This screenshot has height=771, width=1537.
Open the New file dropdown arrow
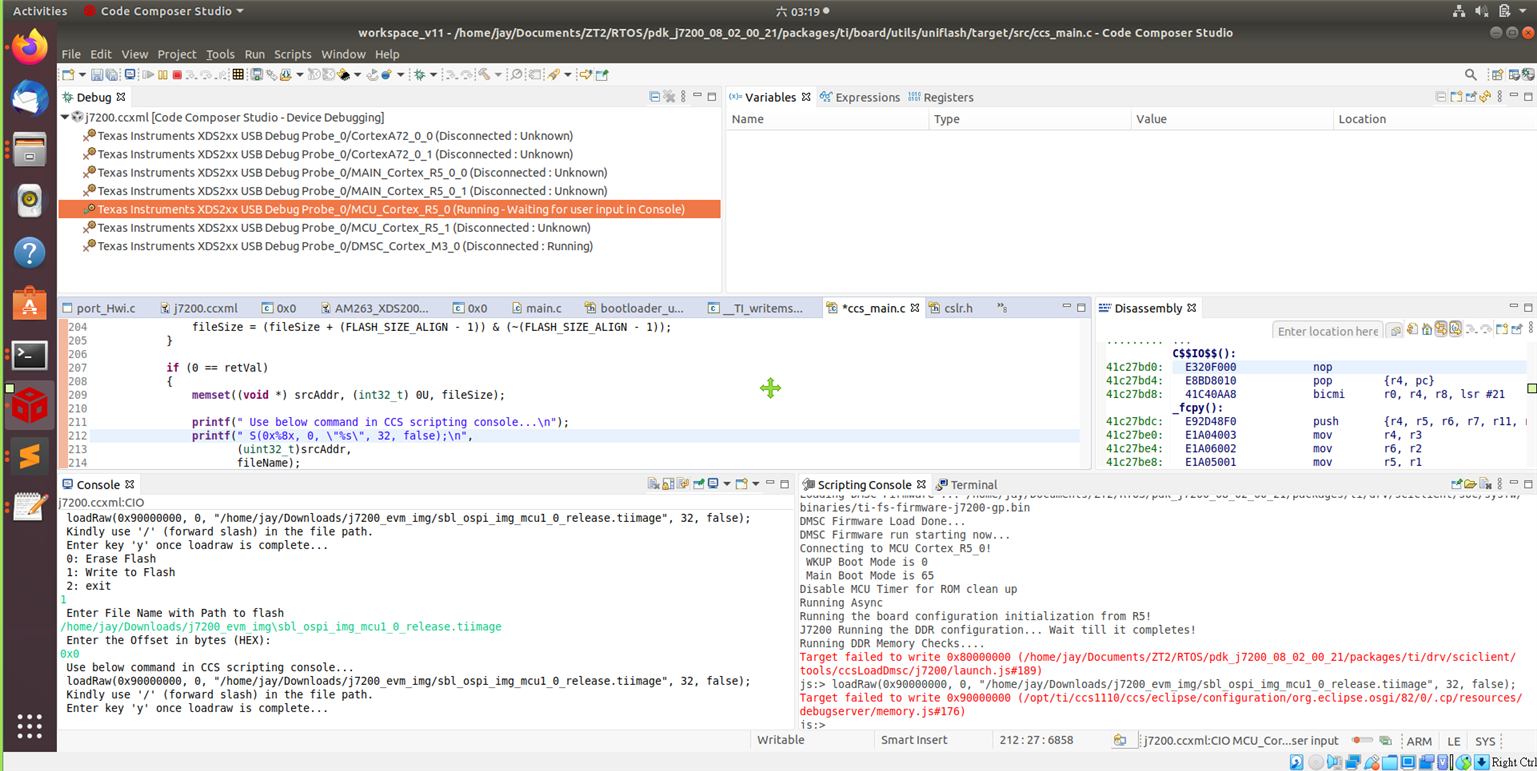82,75
